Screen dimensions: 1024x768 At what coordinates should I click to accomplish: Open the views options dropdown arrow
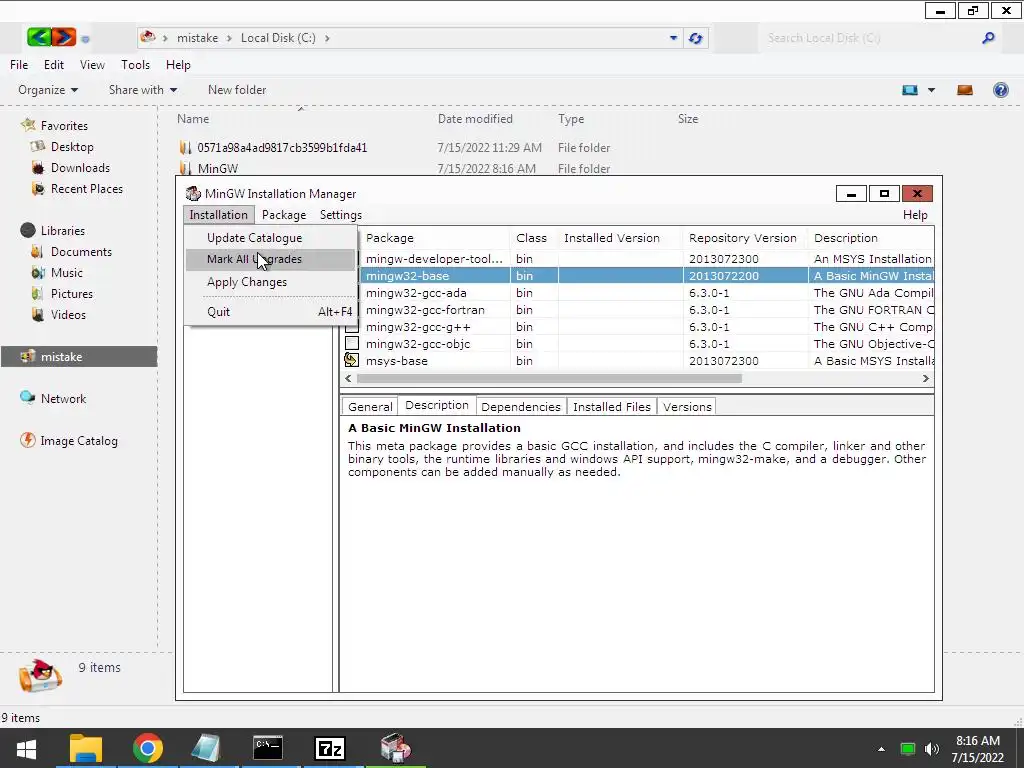(x=931, y=90)
